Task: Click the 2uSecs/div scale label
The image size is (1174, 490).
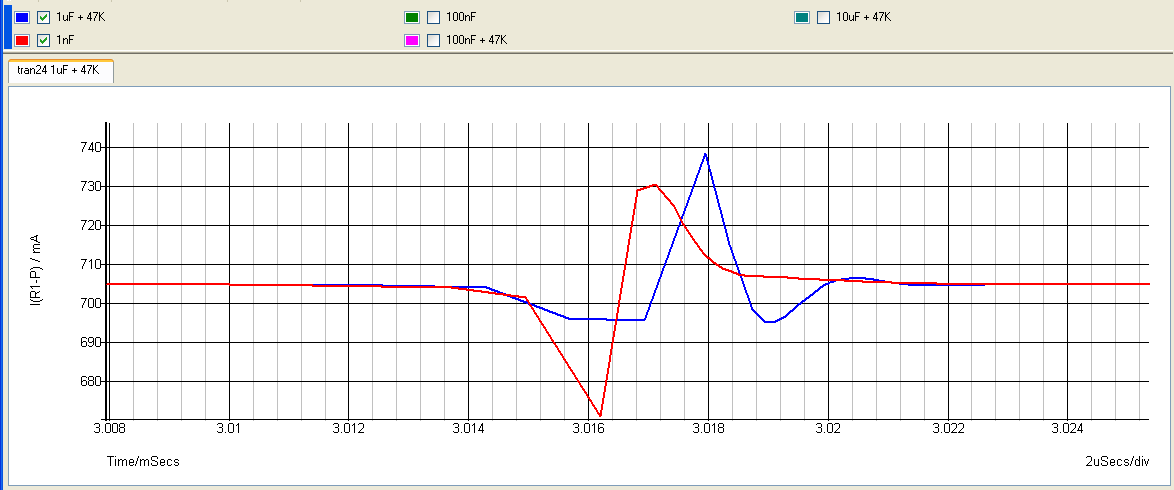Action: (x=1117, y=462)
